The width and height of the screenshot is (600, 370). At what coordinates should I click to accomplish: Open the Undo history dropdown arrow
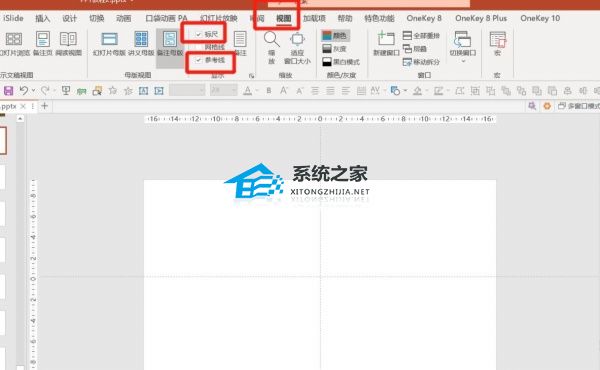34,91
